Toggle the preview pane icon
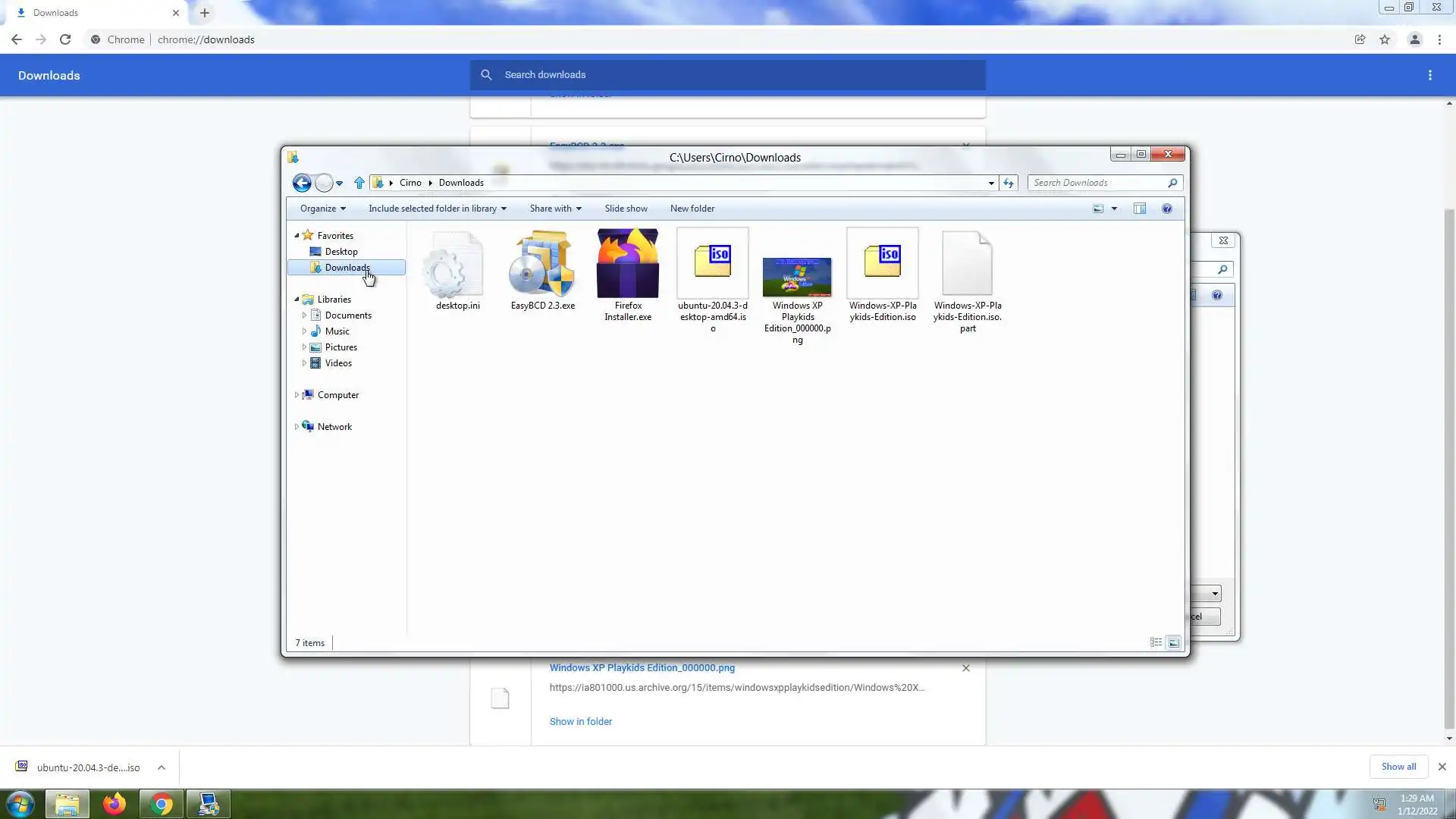 (x=1139, y=209)
